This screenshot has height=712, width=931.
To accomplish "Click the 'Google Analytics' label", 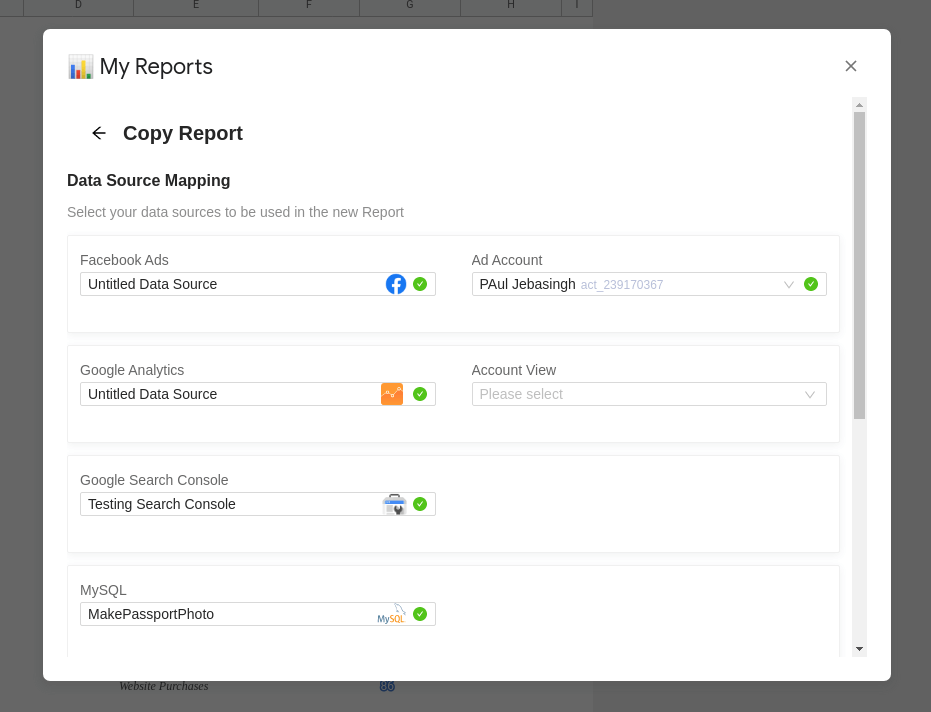I will coord(132,370).
